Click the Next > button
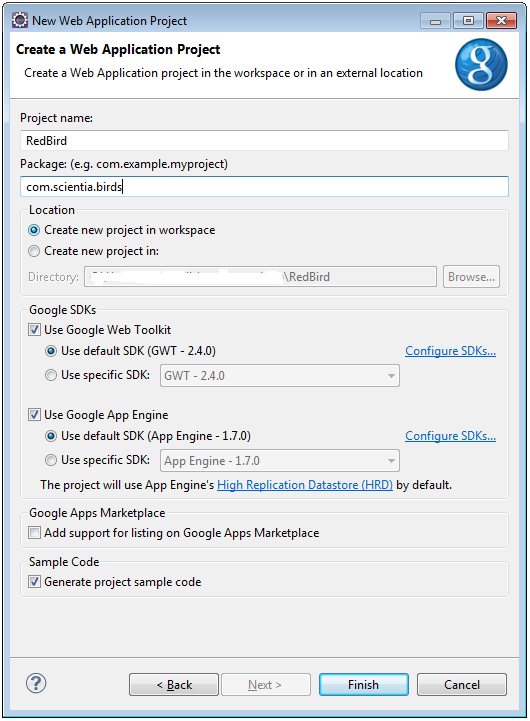The image size is (530, 721). pyautogui.click(x=266, y=685)
